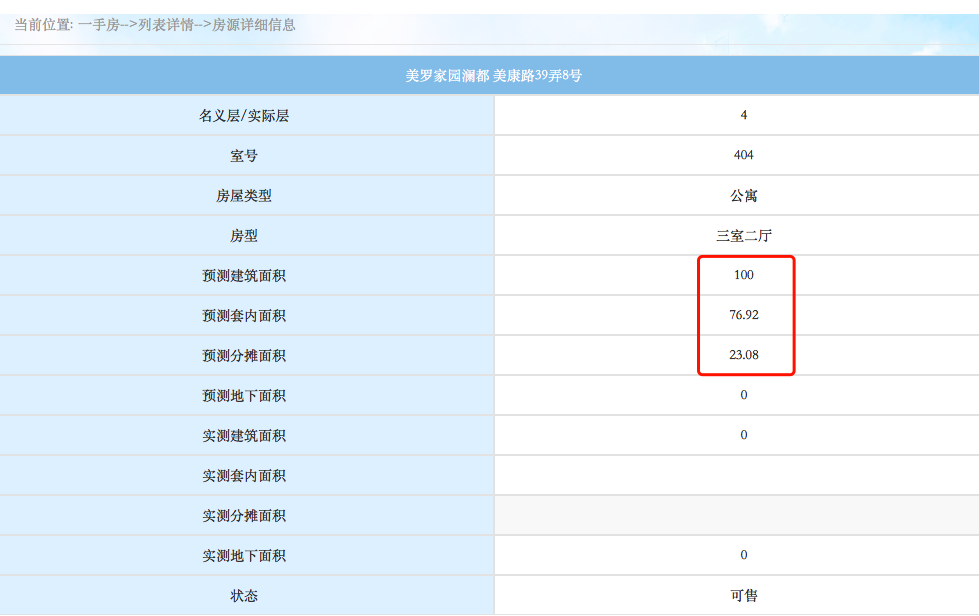Select the 房屋类型 label cell
This screenshot has width=979, height=616.
(245, 195)
